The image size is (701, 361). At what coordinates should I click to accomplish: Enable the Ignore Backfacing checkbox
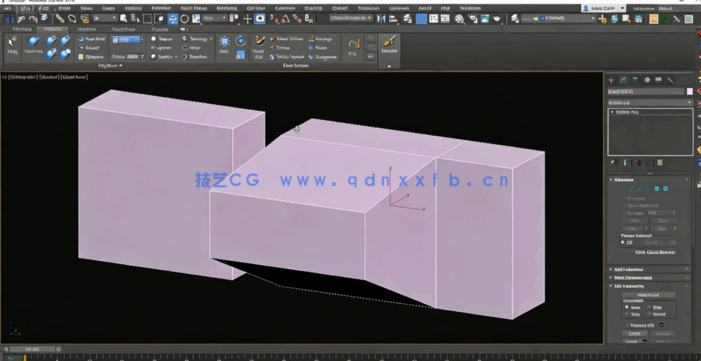coord(626,205)
